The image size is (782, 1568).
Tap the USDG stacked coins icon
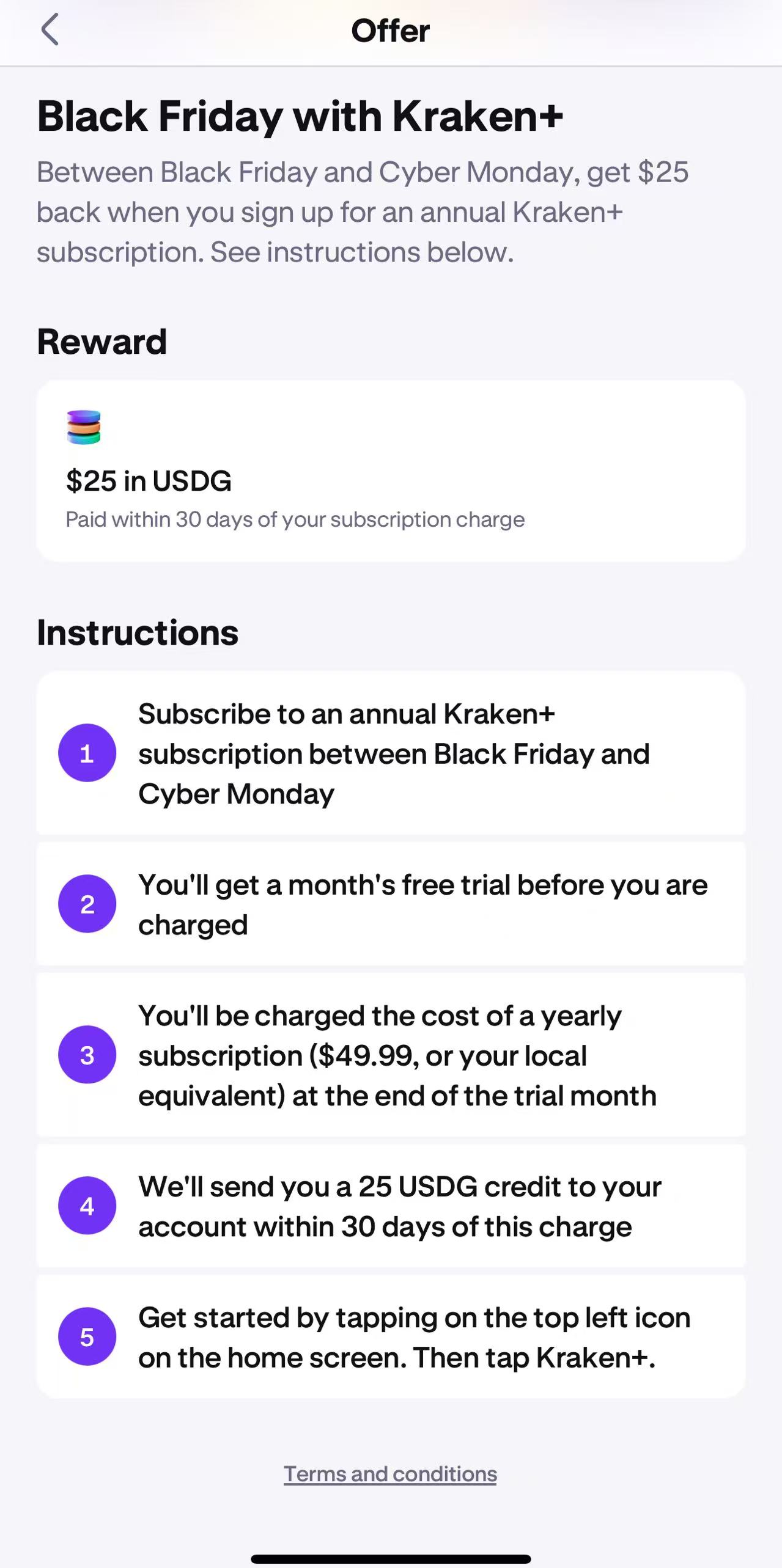84,427
